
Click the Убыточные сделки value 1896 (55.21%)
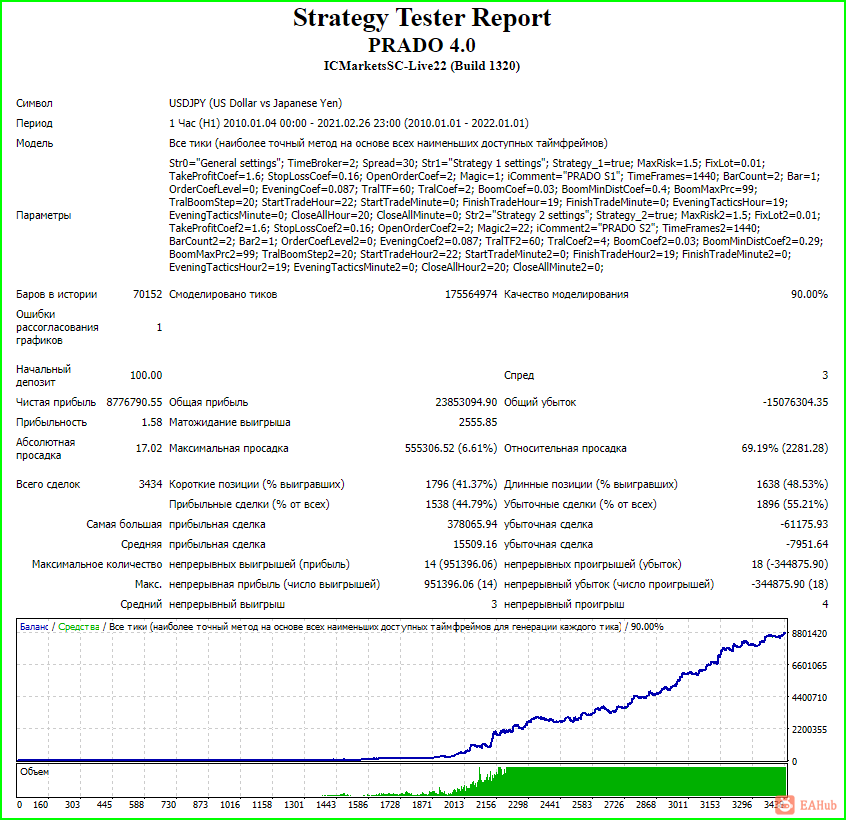pos(792,504)
